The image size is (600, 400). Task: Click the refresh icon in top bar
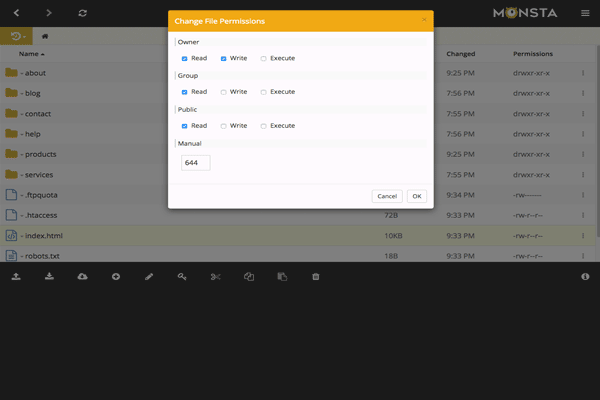pos(82,13)
